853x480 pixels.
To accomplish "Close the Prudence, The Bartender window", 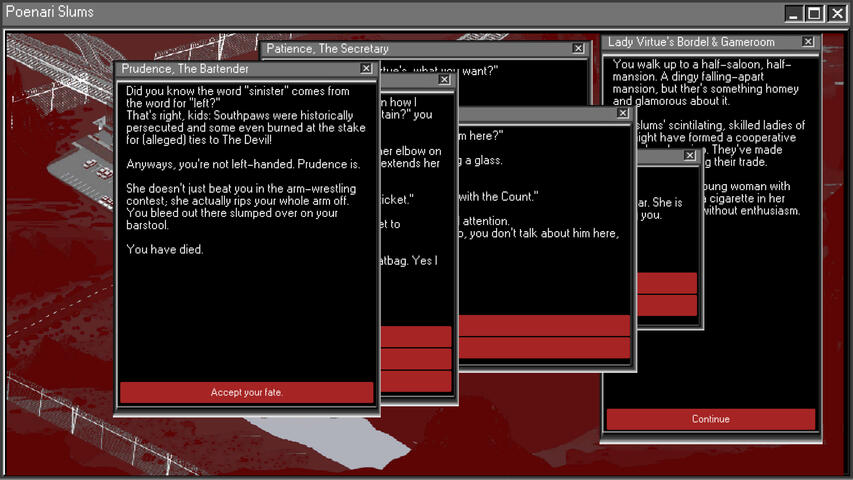I will (366, 69).
